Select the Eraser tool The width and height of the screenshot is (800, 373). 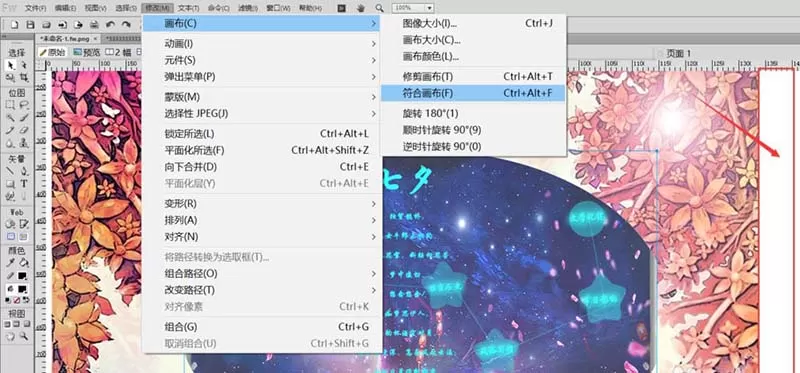23,130
